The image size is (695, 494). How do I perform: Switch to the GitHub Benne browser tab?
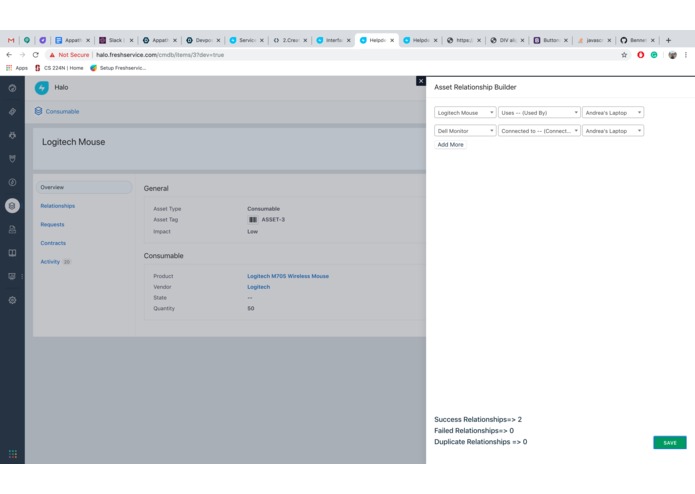coord(636,40)
